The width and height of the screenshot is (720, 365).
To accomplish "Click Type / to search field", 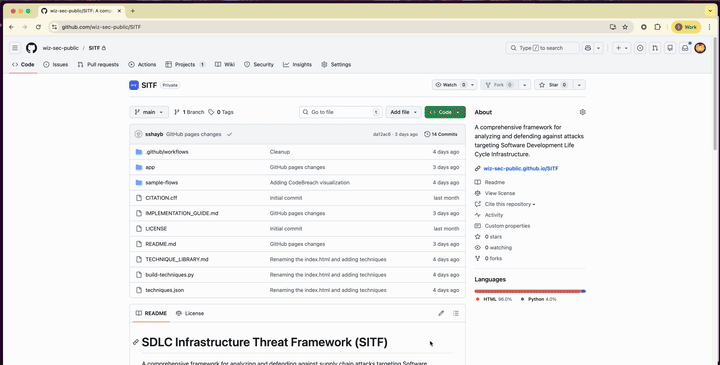I will pos(542,48).
